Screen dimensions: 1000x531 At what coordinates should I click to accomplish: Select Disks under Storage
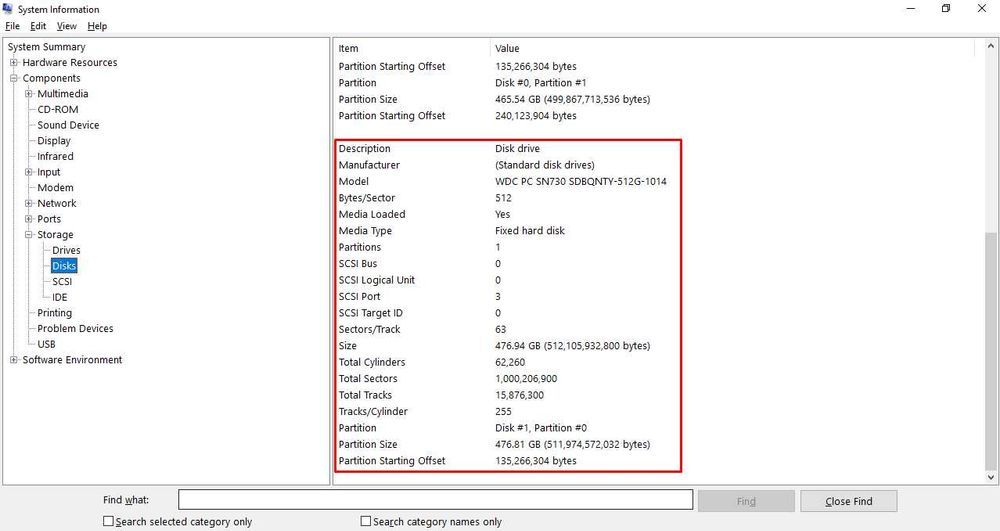tap(64, 266)
